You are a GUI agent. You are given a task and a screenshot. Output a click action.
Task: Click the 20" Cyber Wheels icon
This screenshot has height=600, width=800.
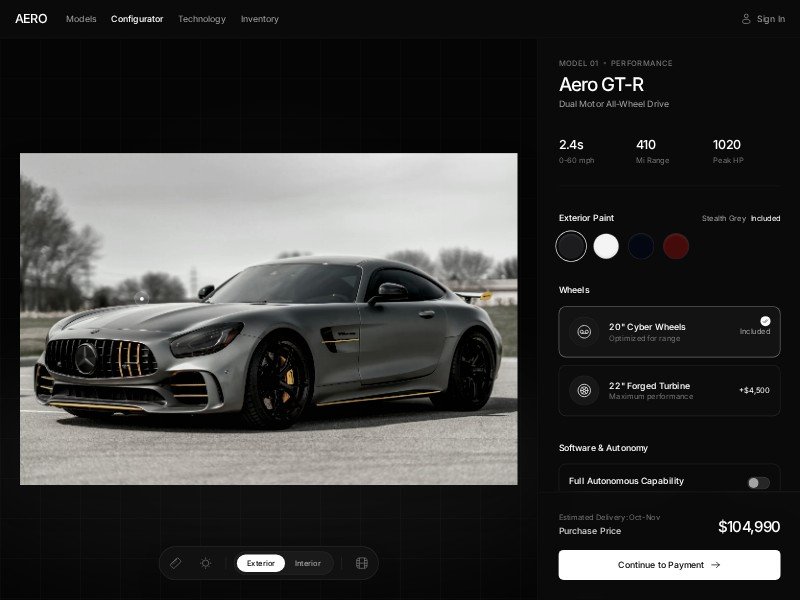tap(584, 332)
